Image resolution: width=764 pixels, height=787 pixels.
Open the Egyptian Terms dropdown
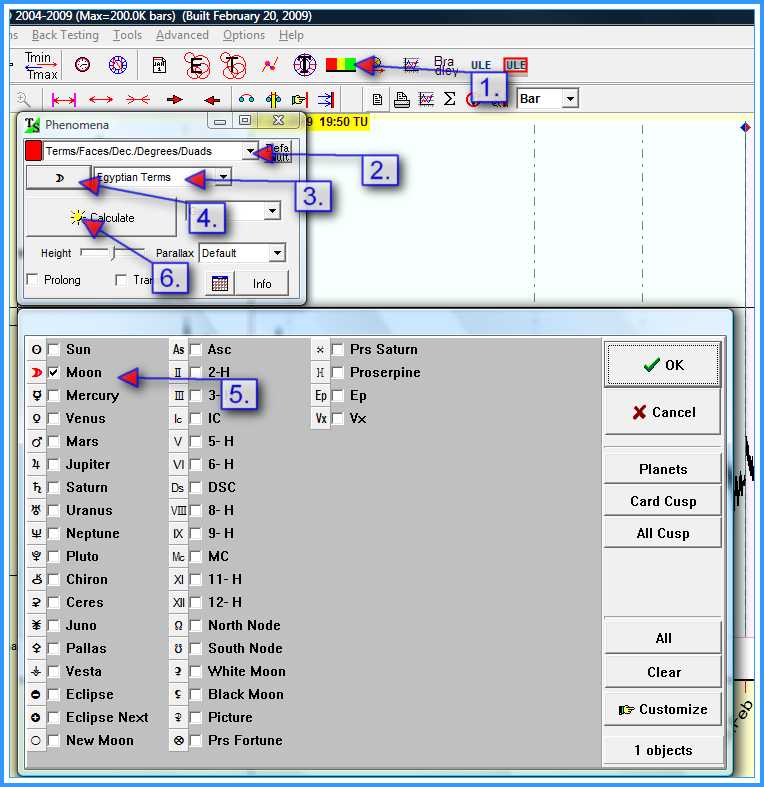(x=224, y=177)
